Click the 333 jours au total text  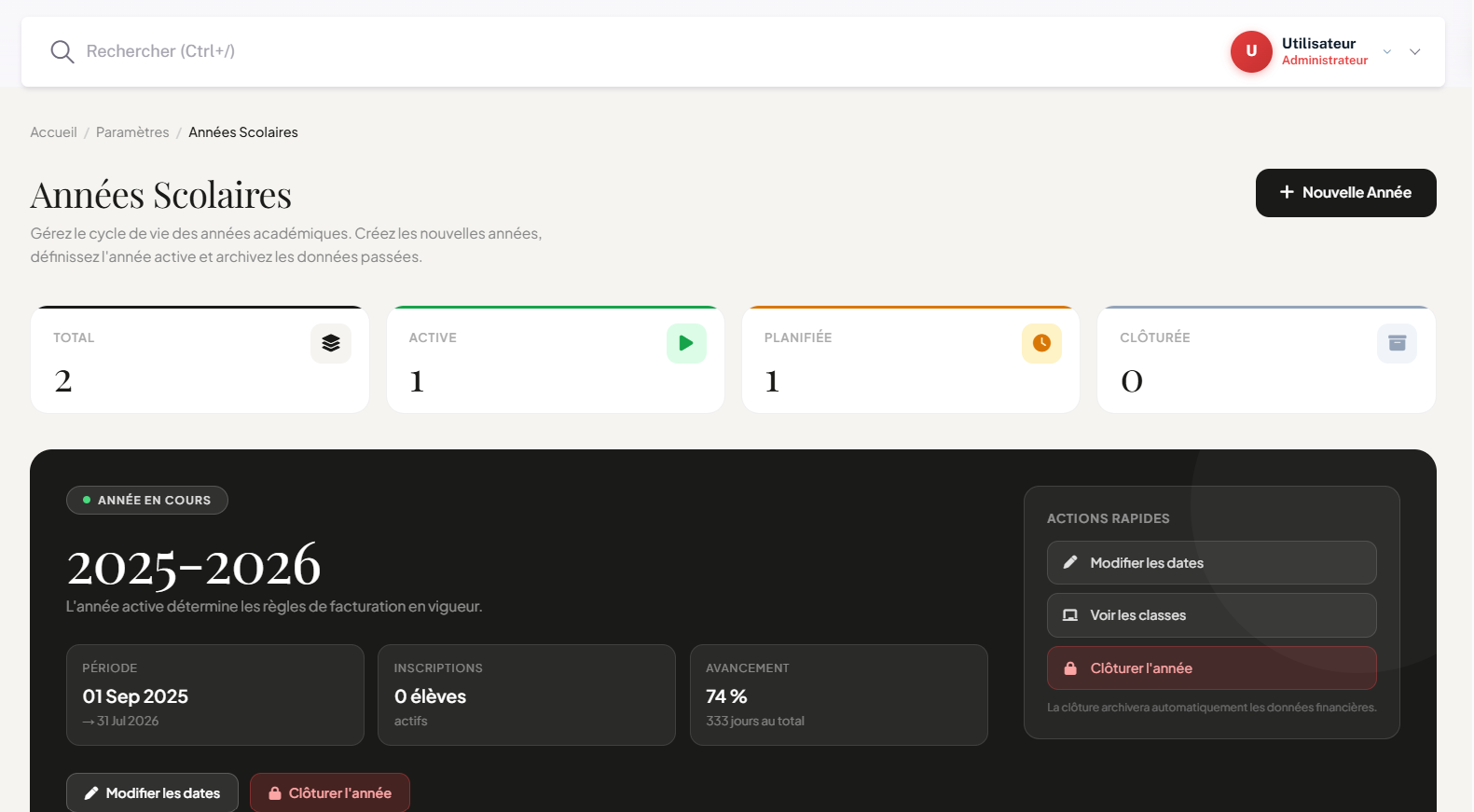point(755,722)
